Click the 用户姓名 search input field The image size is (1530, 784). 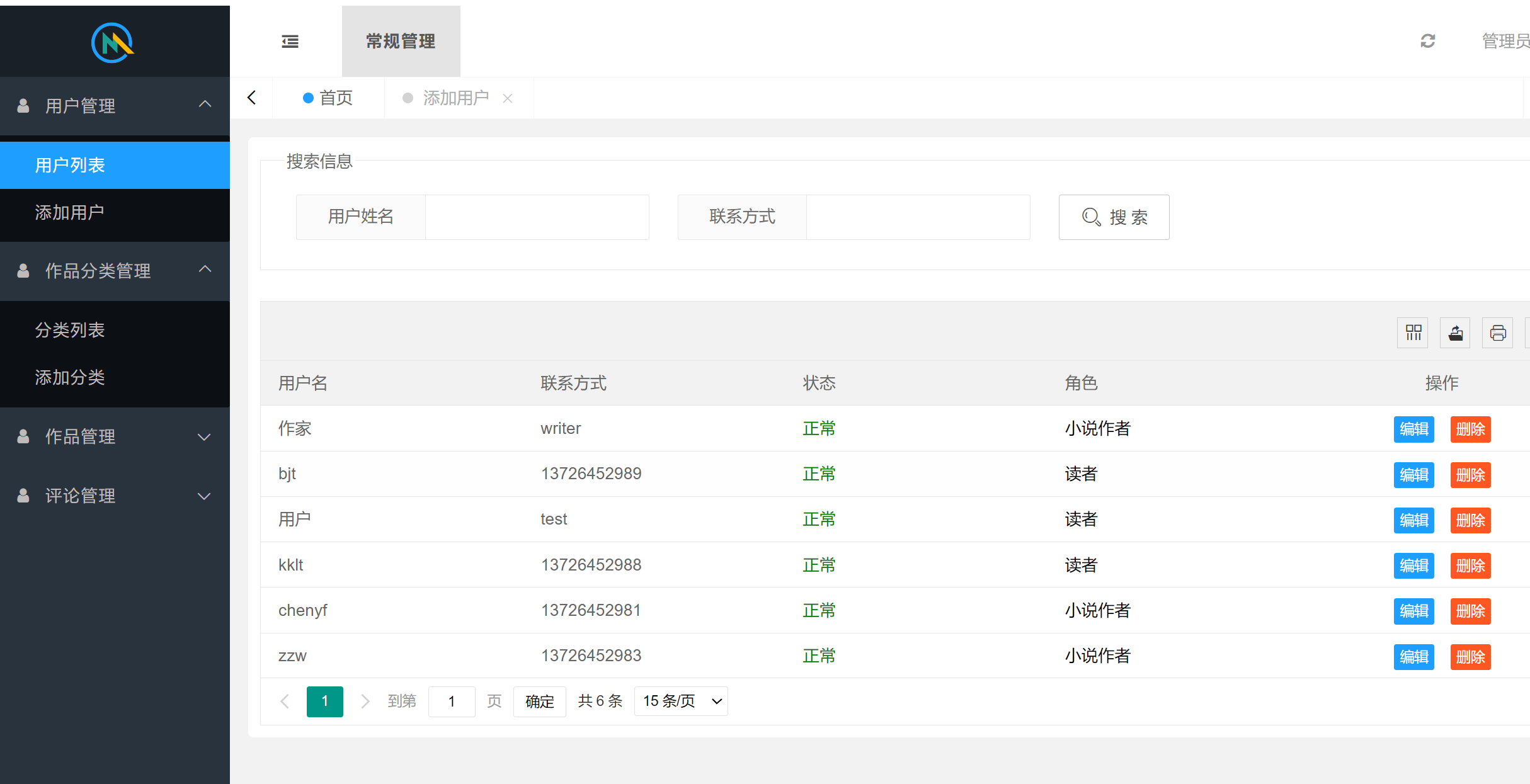pos(537,217)
